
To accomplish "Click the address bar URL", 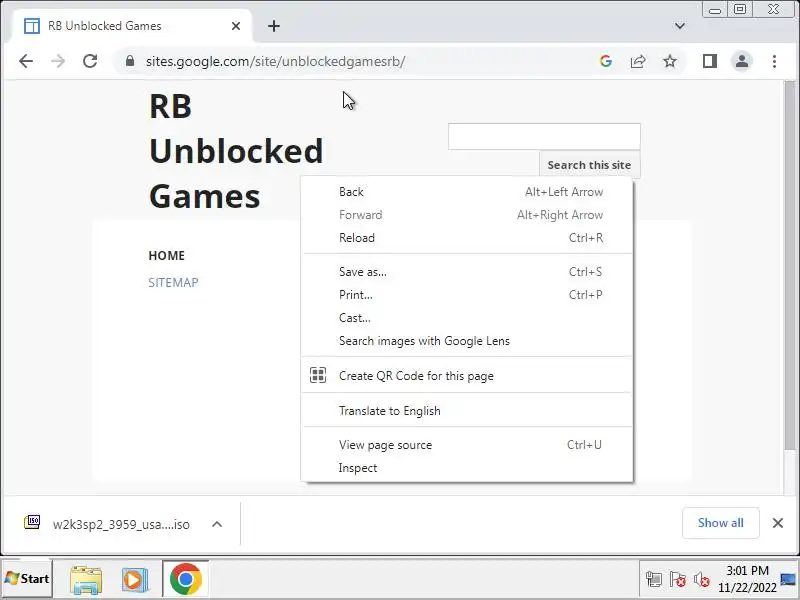I will pos(276,61).
